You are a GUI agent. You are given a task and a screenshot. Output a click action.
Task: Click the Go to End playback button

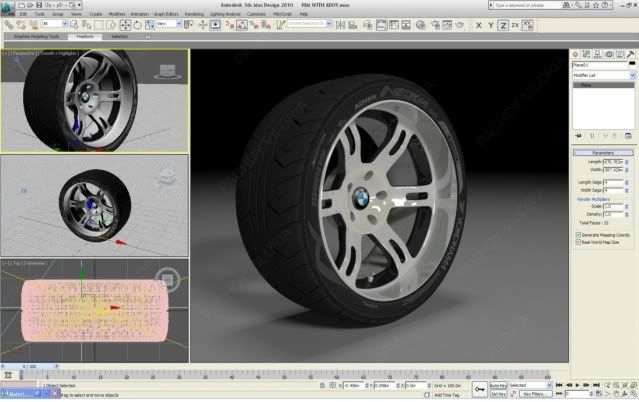596,385
